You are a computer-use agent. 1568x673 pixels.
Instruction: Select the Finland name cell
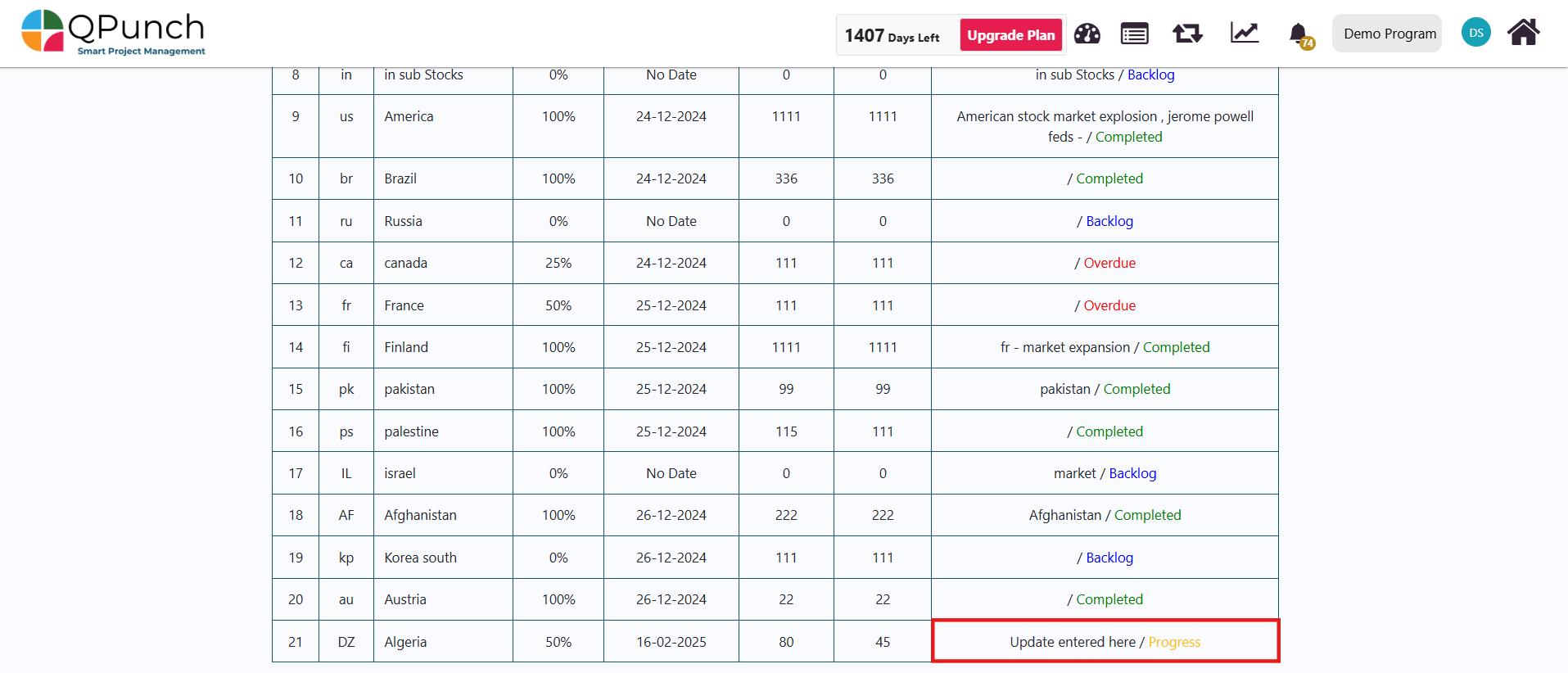pos(443,347)
